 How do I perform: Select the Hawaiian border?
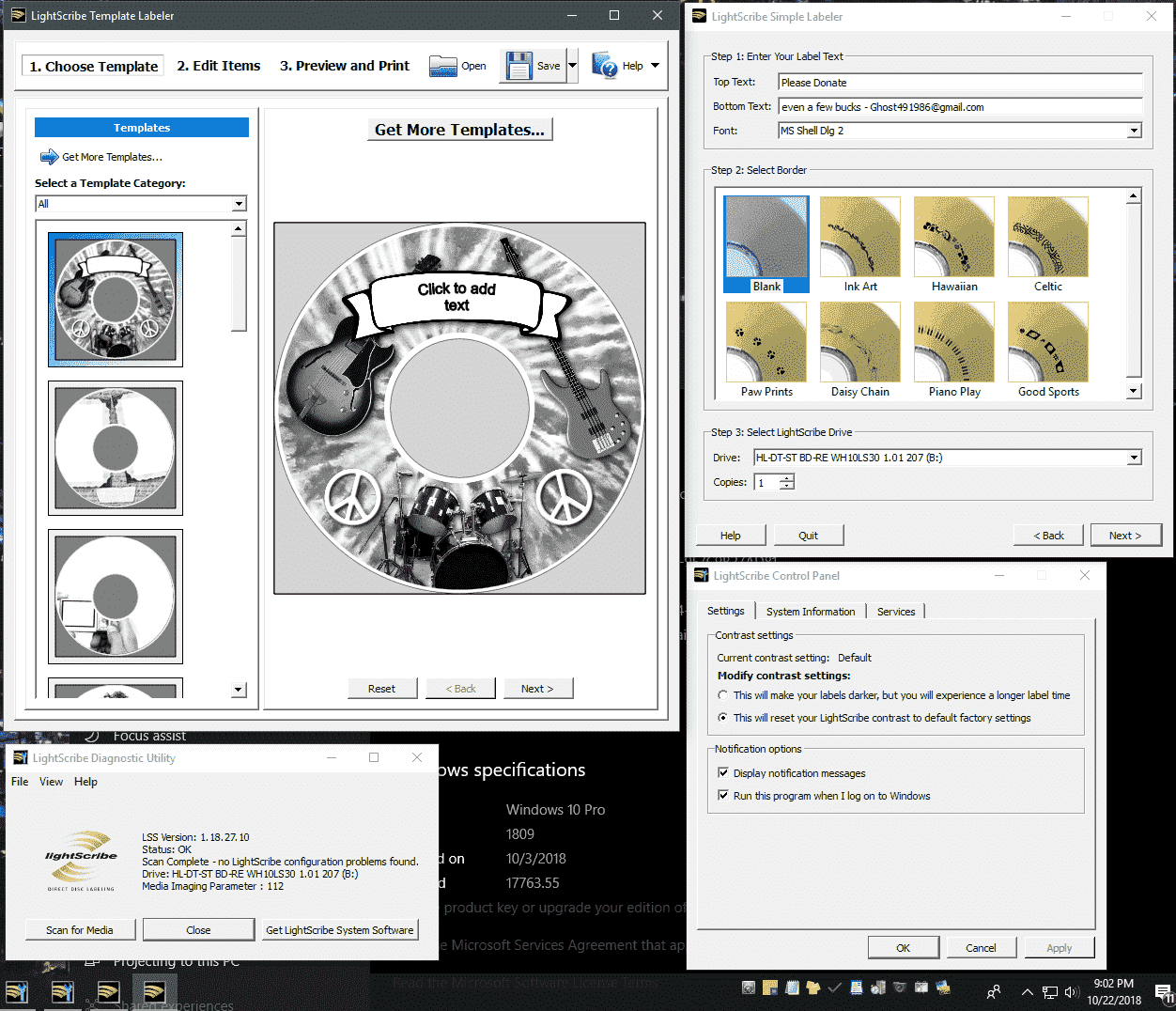(x=953, y=244)
